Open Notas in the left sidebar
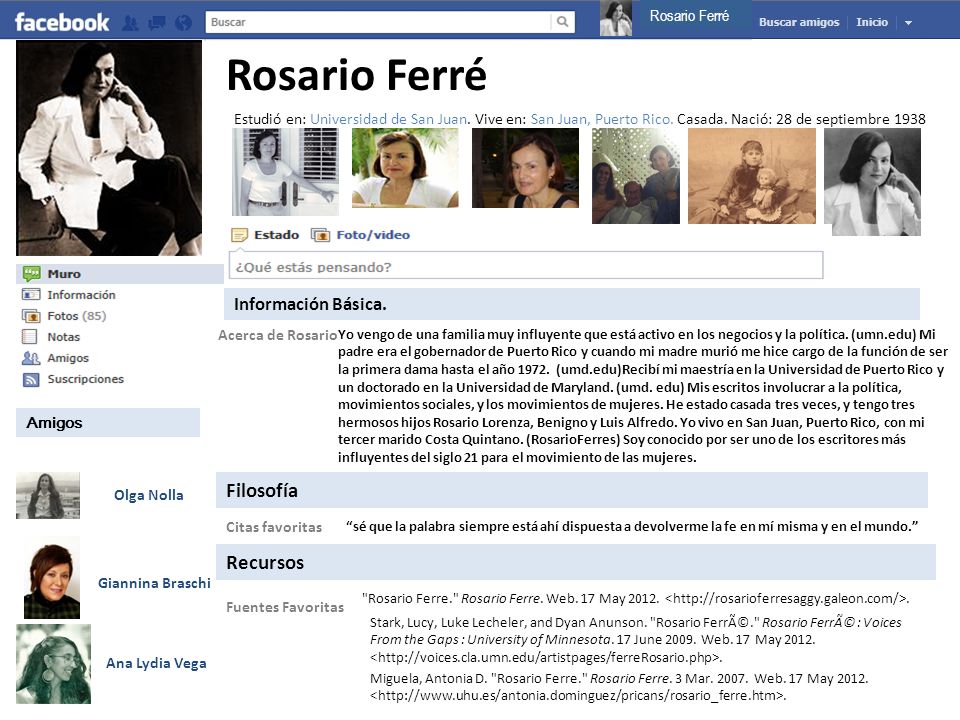The image size is (960, 720). click(x=64, y=337)
